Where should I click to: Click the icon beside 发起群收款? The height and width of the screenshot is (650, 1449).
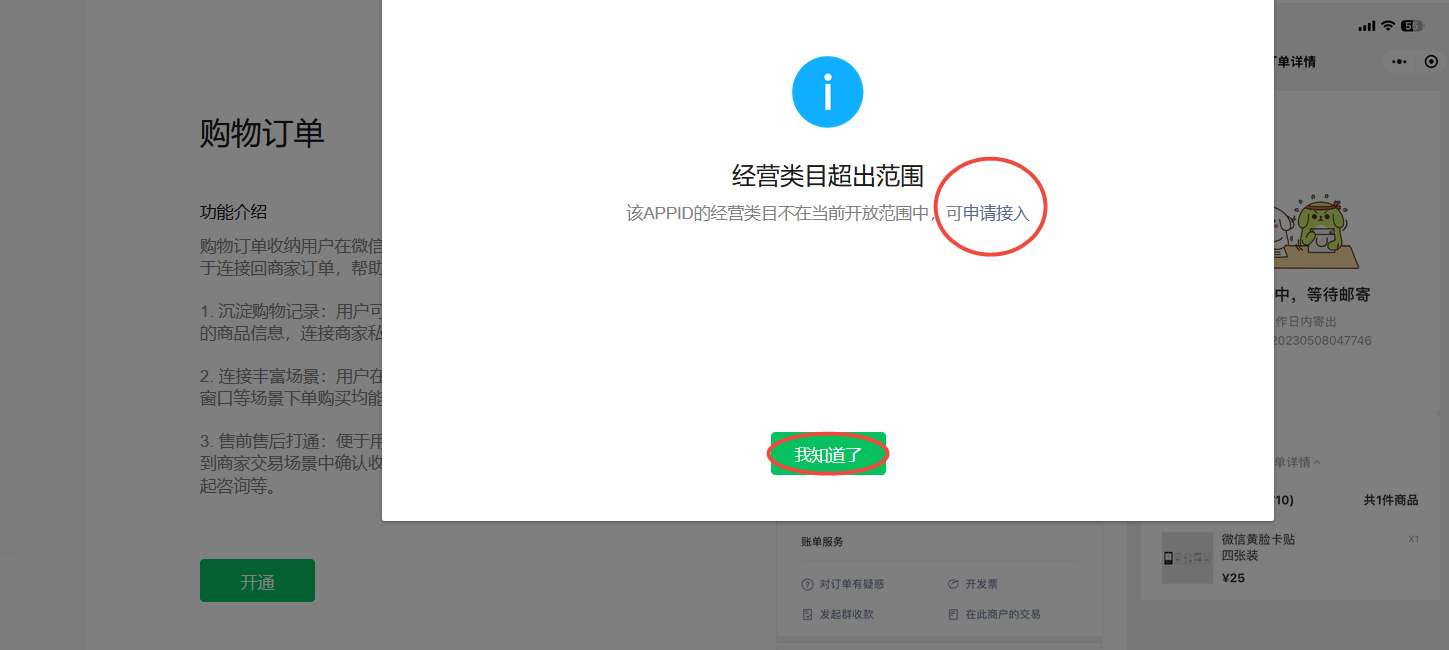pos(807,614)
